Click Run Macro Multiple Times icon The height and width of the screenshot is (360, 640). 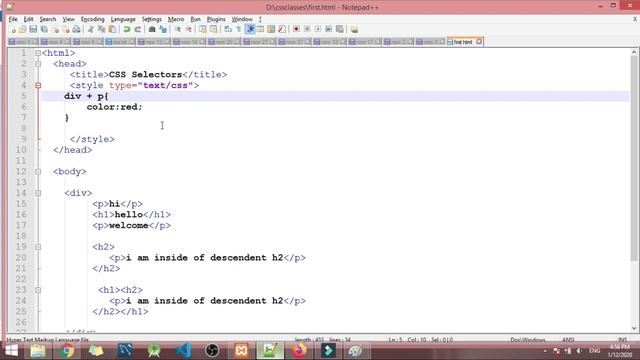point(329,29)
